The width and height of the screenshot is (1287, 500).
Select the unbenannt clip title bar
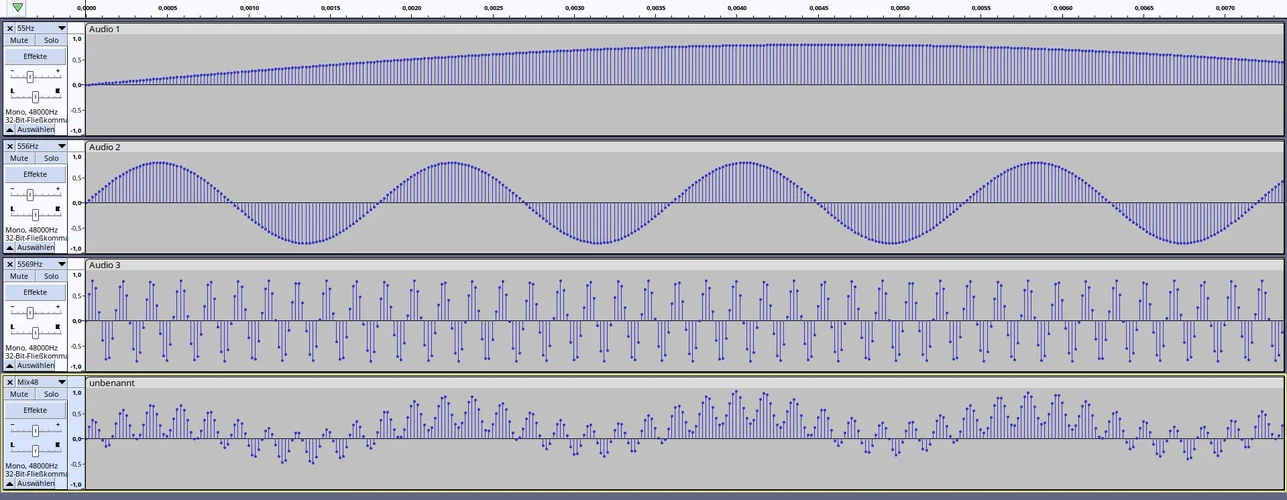684,383
